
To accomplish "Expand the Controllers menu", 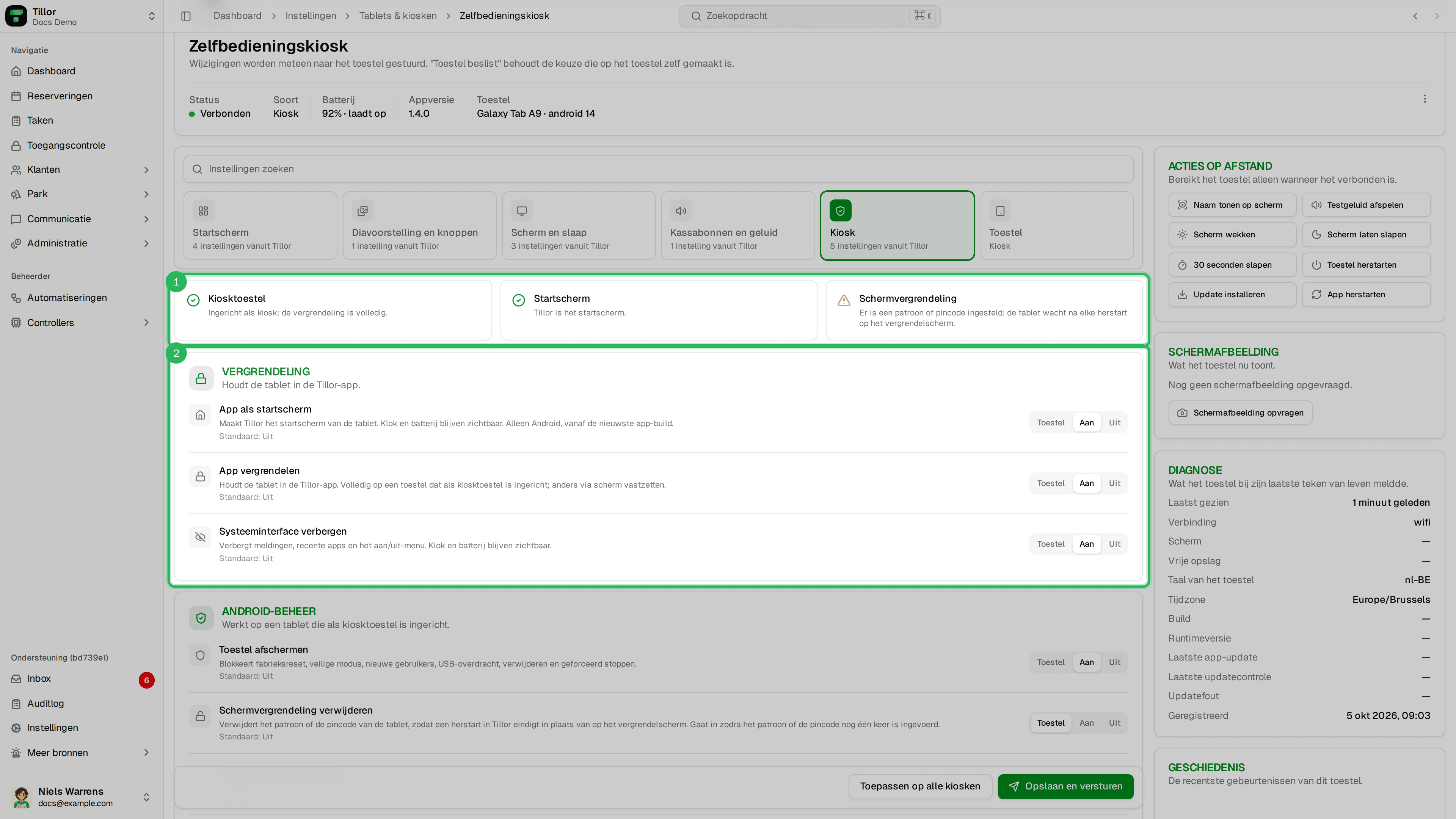I will coord(82,323).
